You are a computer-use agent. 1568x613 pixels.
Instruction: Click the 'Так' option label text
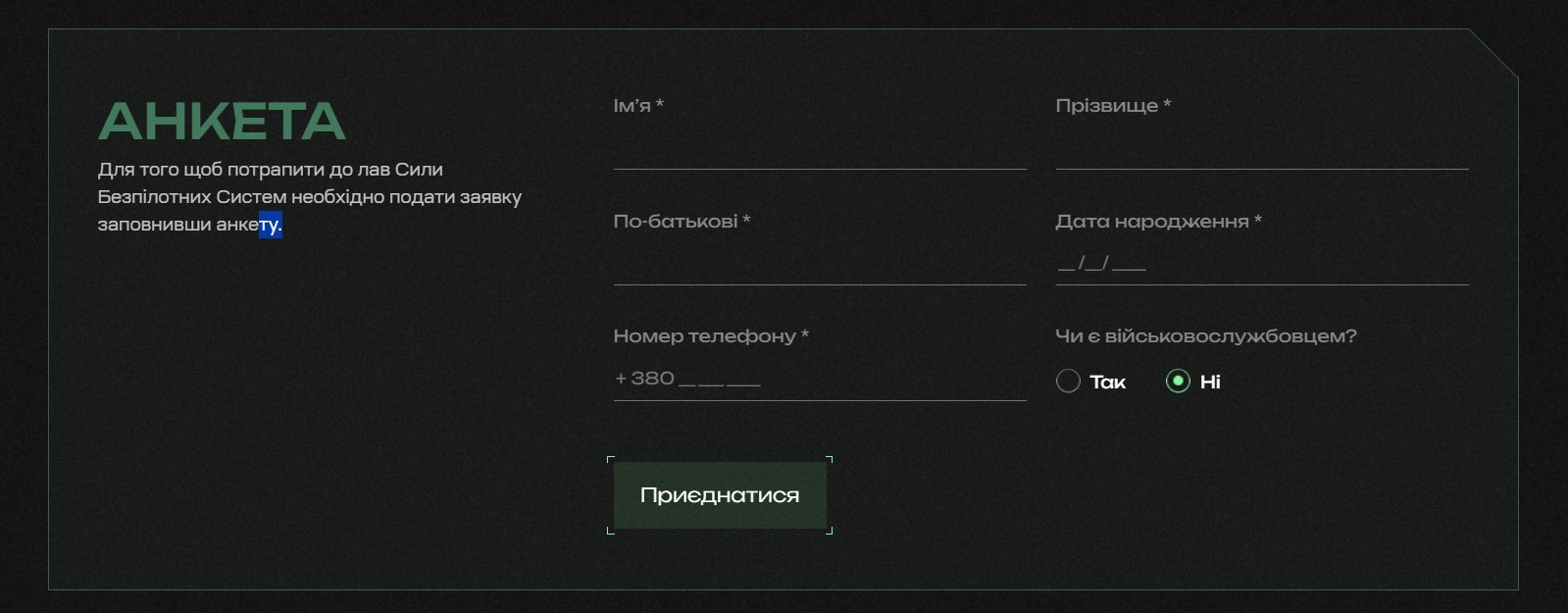pos(1108,383)
